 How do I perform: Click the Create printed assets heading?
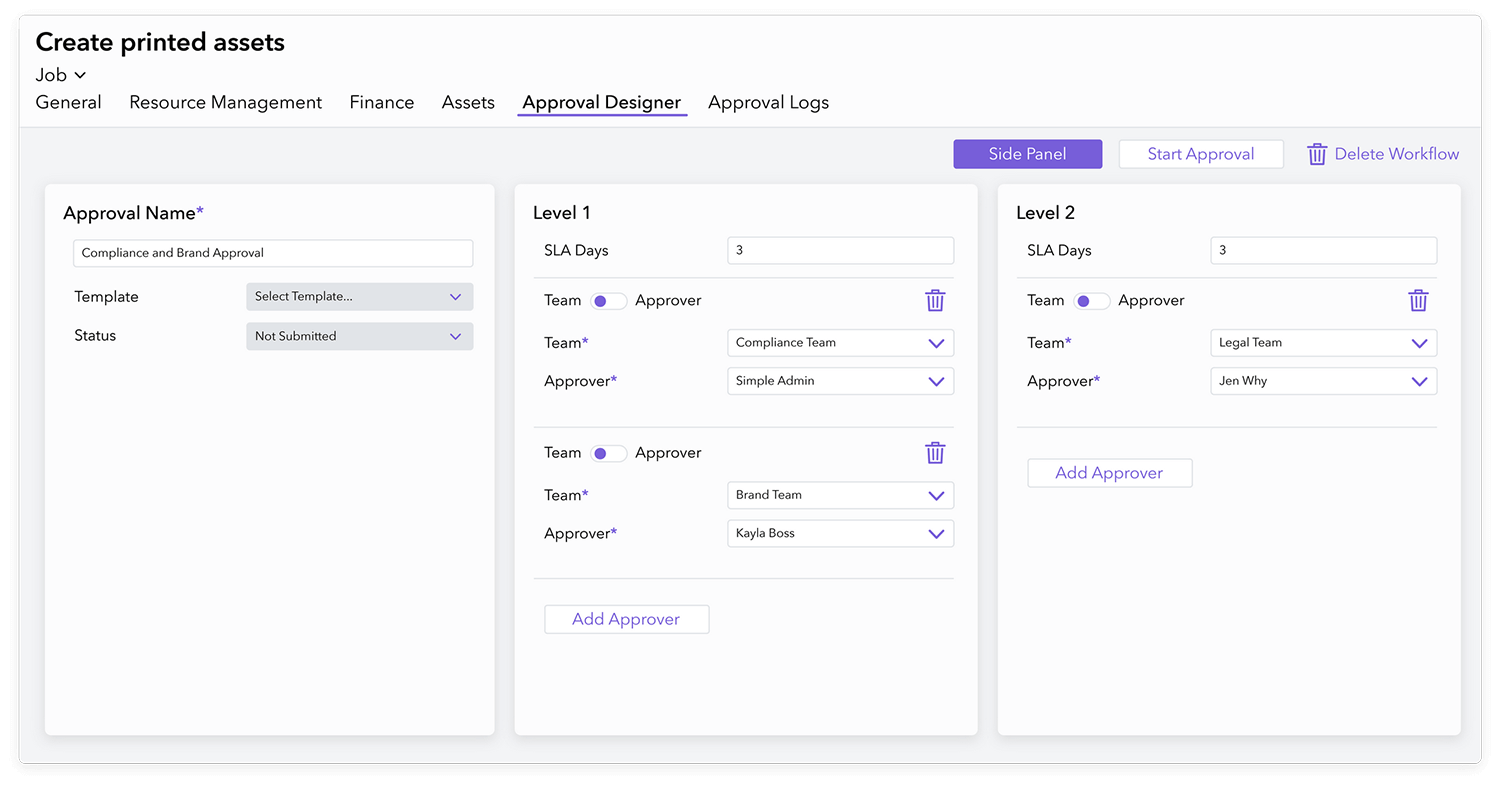pos(160,42)
